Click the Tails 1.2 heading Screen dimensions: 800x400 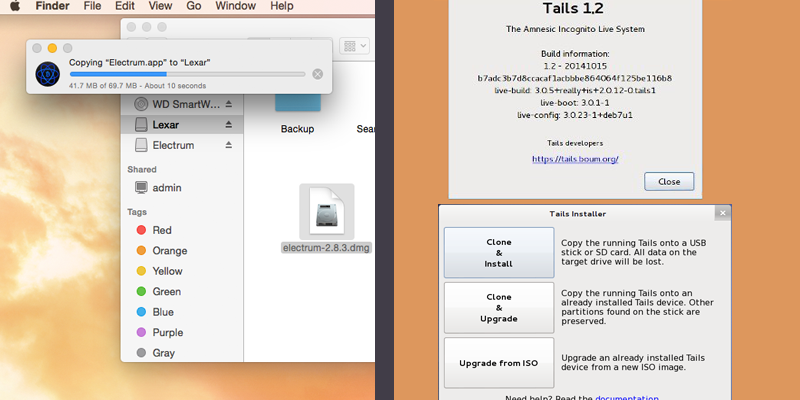click(574, 9)
